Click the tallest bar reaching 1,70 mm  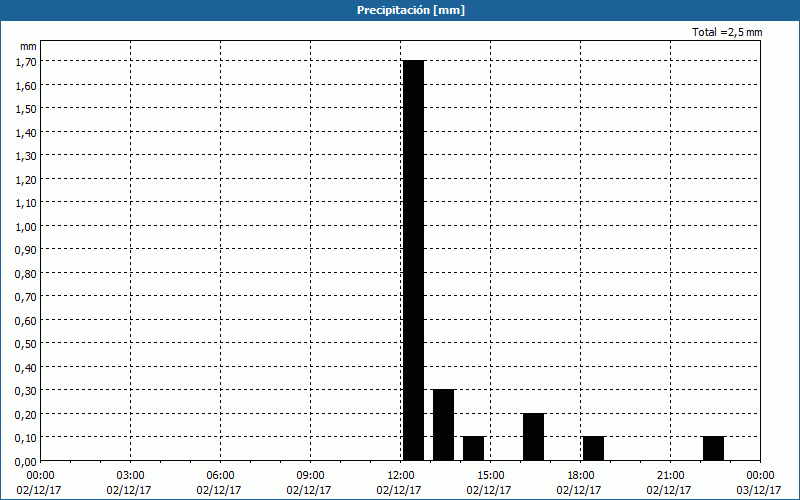pyautogui.click(x=413, y=260)
